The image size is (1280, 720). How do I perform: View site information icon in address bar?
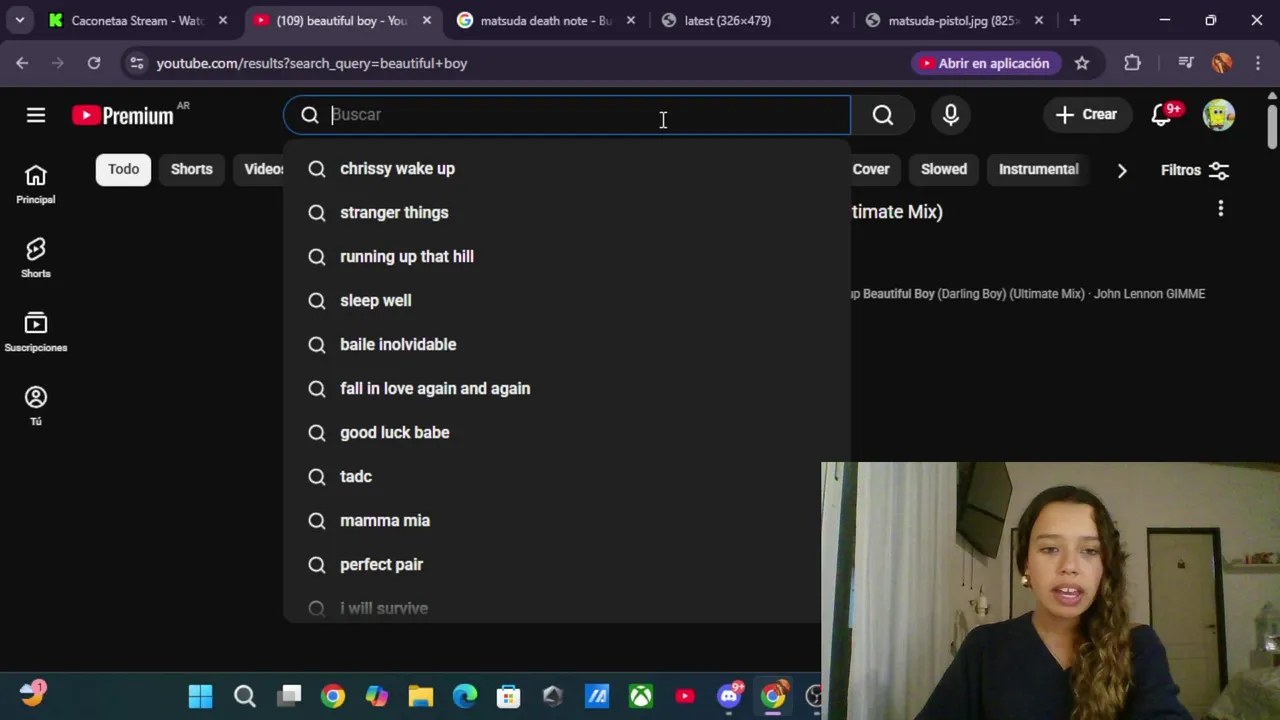(137, 63)
